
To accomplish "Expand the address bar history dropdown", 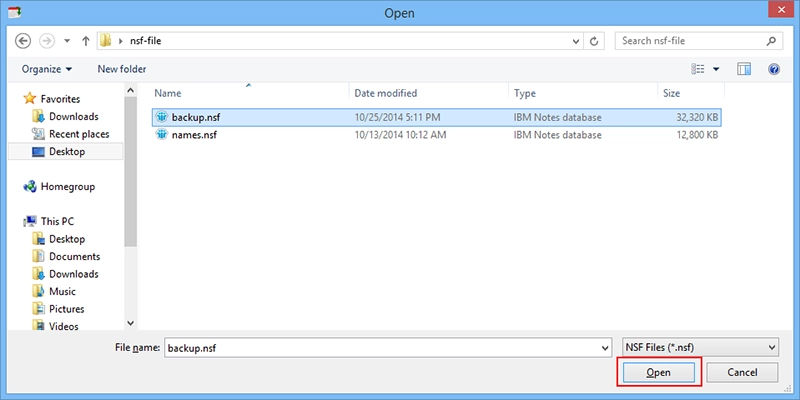I will pyautogui.click(x=576, y=41).
